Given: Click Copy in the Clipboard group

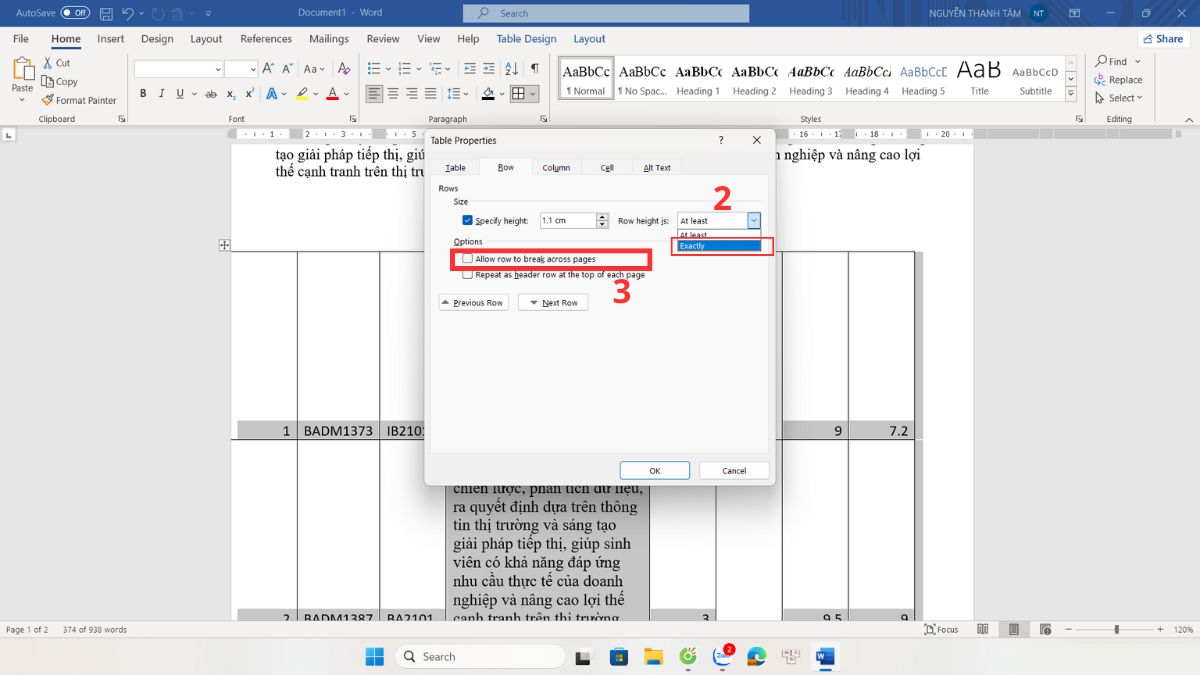Looking at the screenshot, I should point(60,82).
